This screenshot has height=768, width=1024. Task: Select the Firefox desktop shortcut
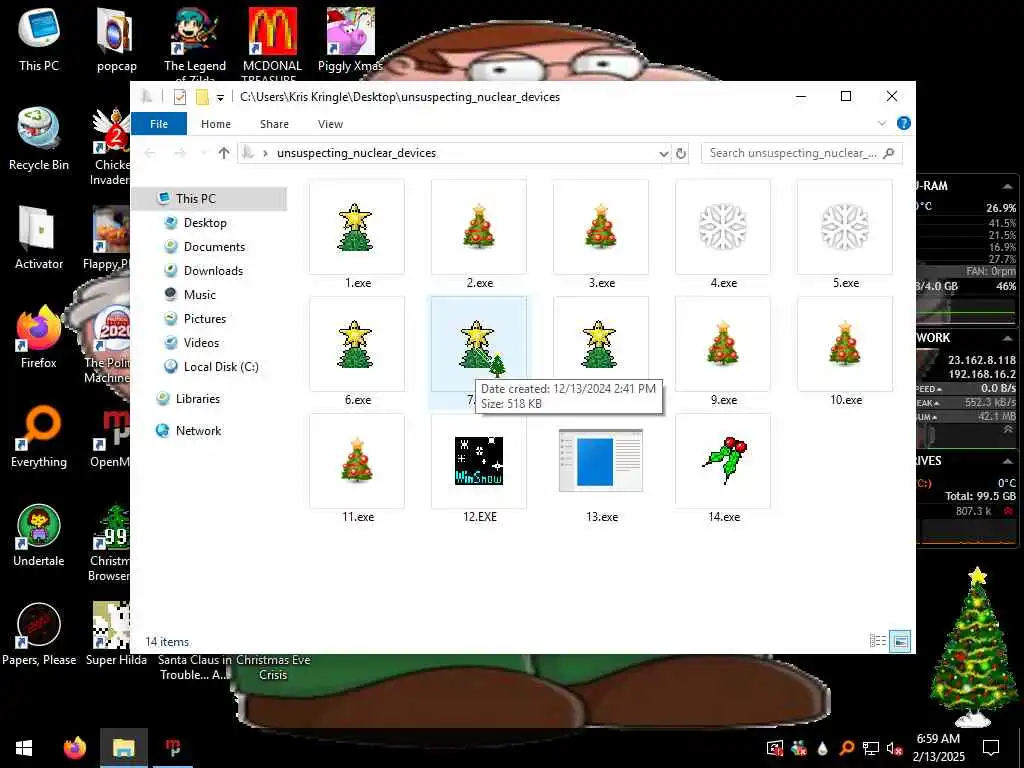(x=39, y=338)
